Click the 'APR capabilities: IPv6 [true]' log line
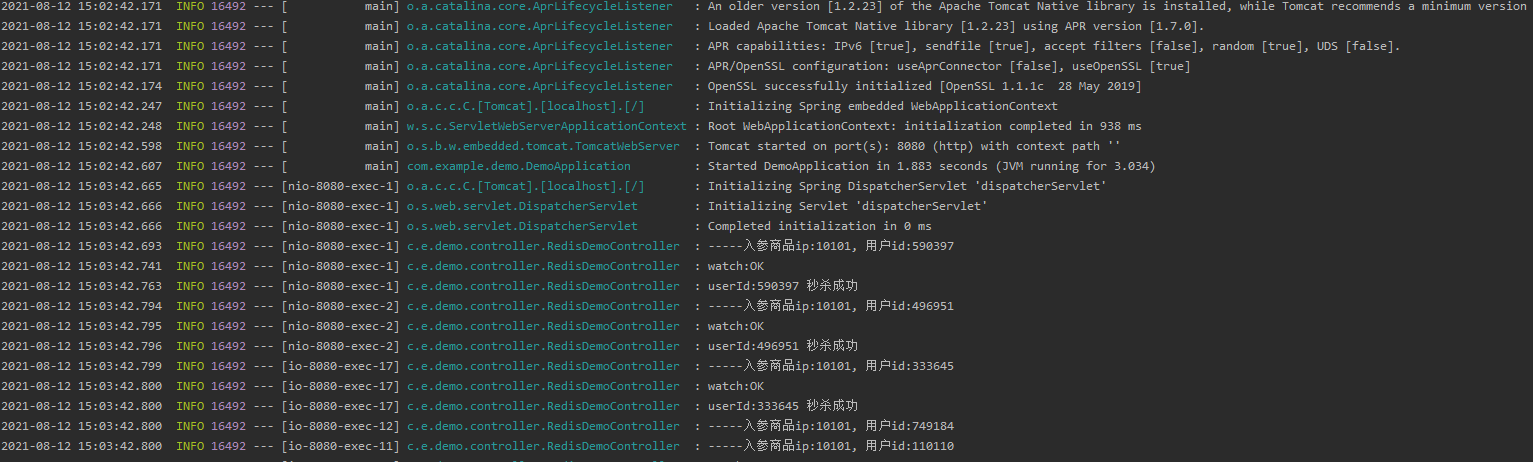The height and width of the screenshot is (462, 1533). (1054, 46)
